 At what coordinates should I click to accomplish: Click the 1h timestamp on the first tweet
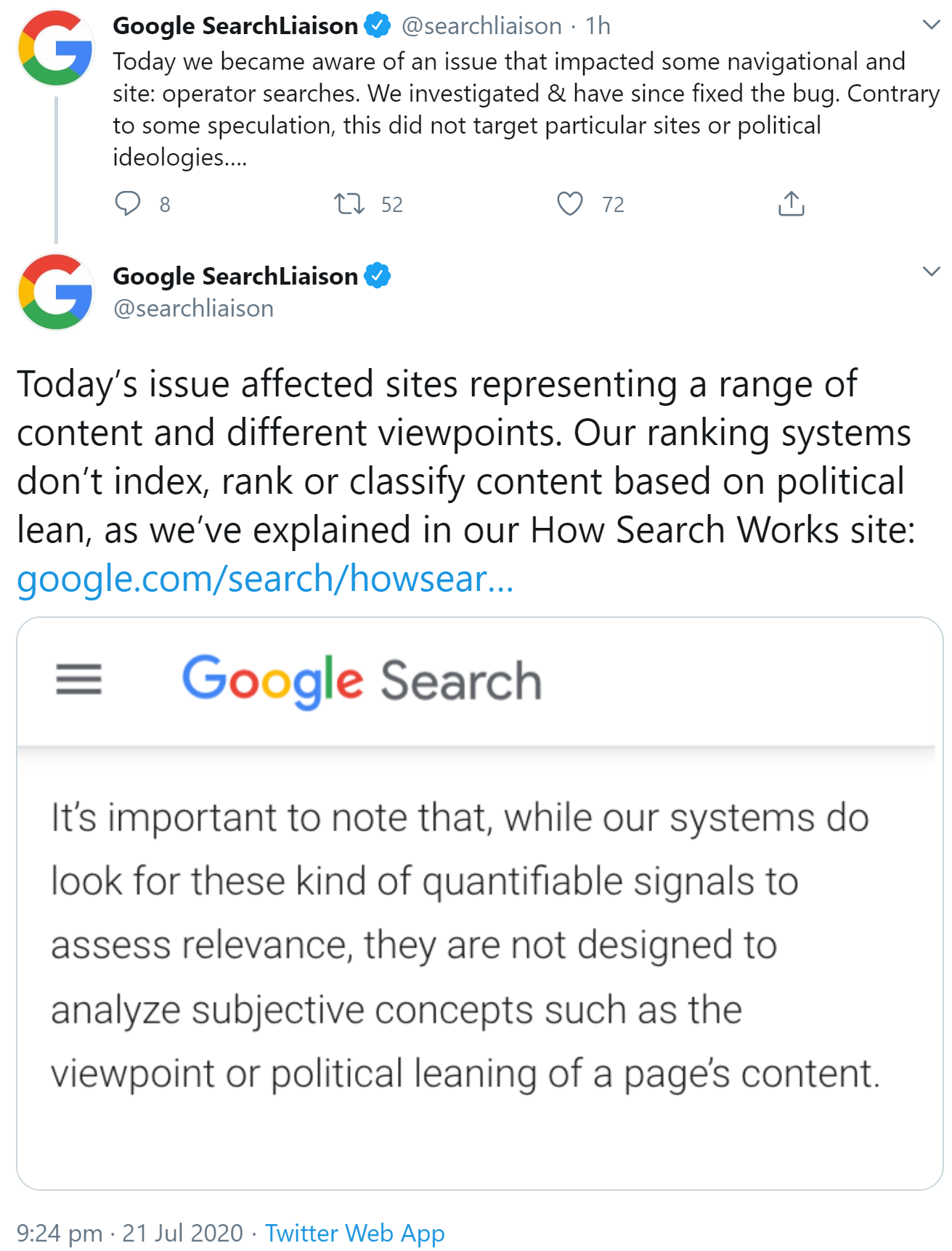(597, 25)
